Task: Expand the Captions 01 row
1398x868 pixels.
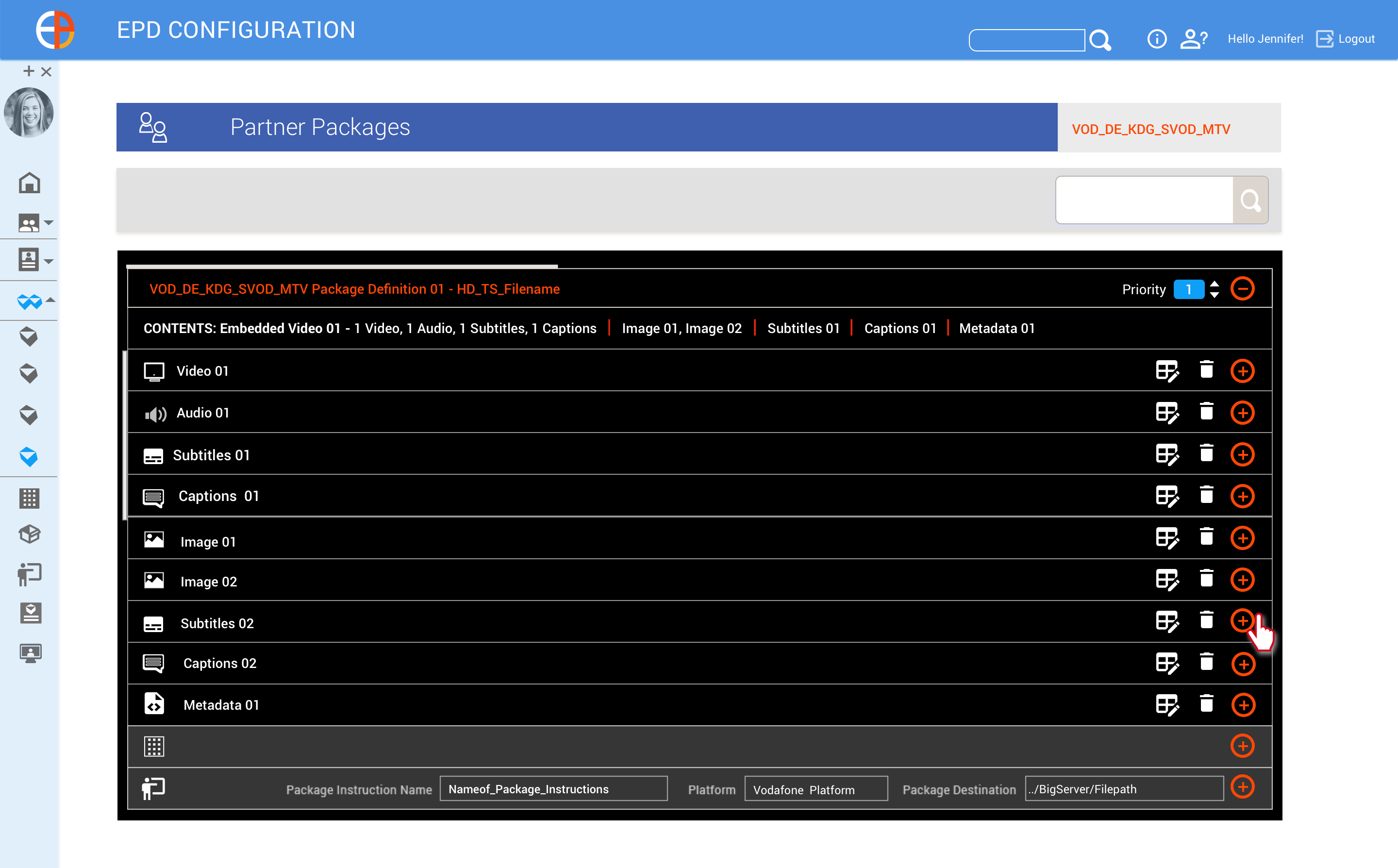Action: pyautogui.click(x=1243, y=497)
